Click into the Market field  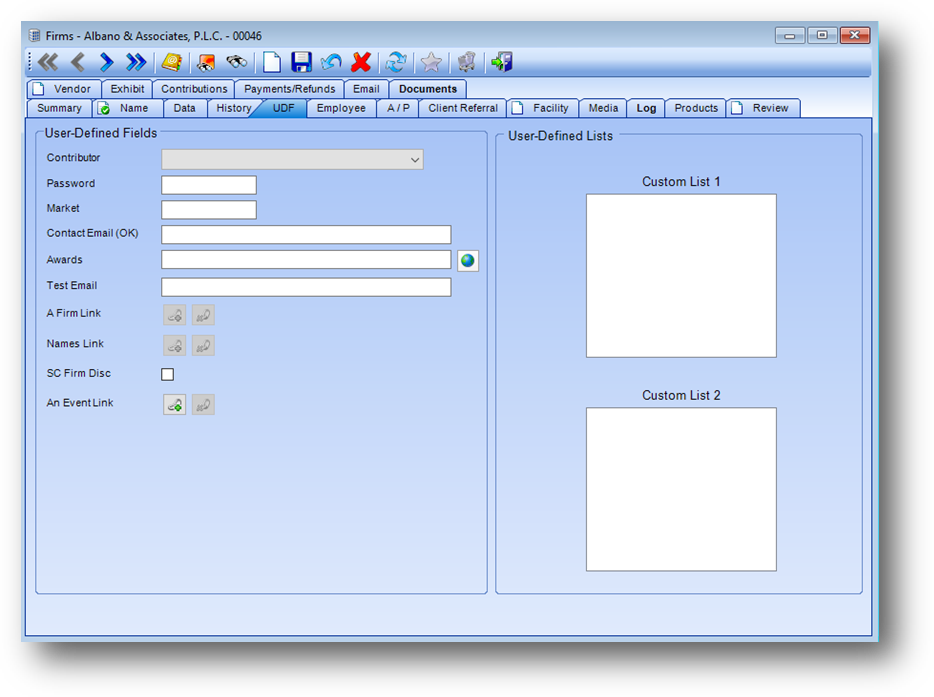tap(208, 210)
